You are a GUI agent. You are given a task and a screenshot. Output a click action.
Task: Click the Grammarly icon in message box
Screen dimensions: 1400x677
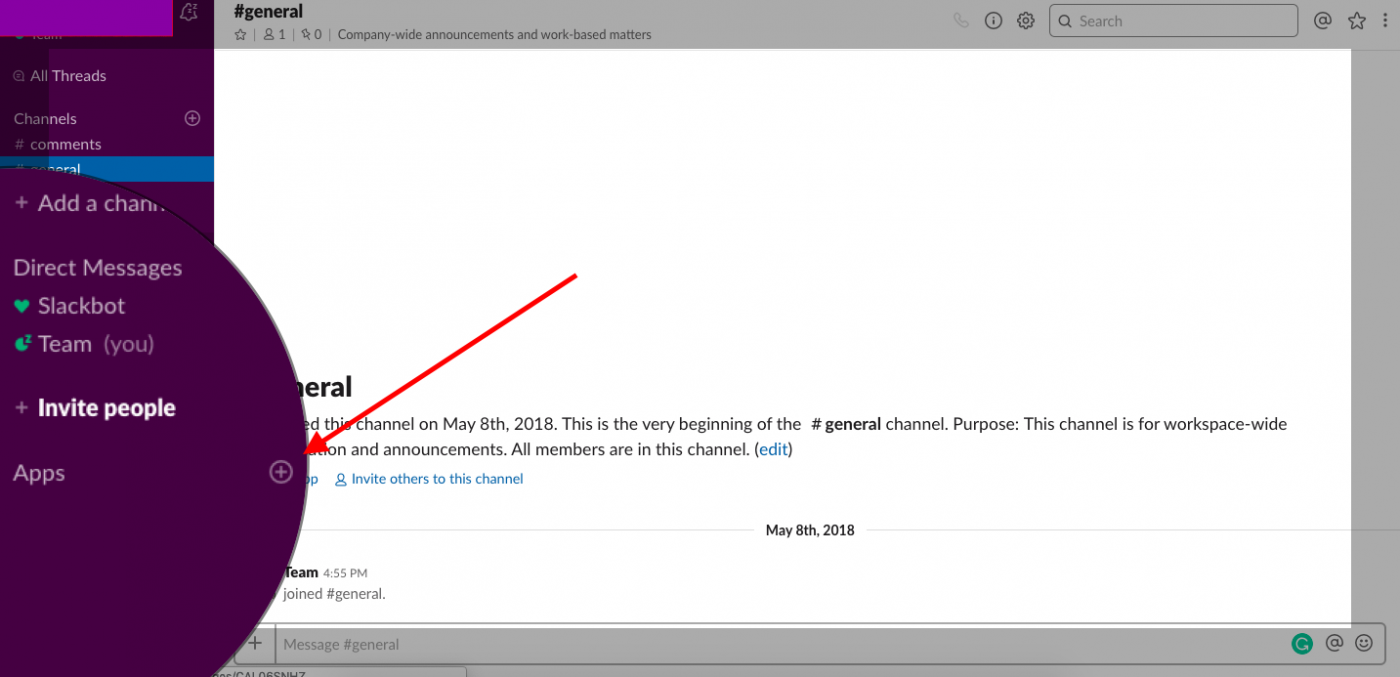click(x=1301, y=644)
